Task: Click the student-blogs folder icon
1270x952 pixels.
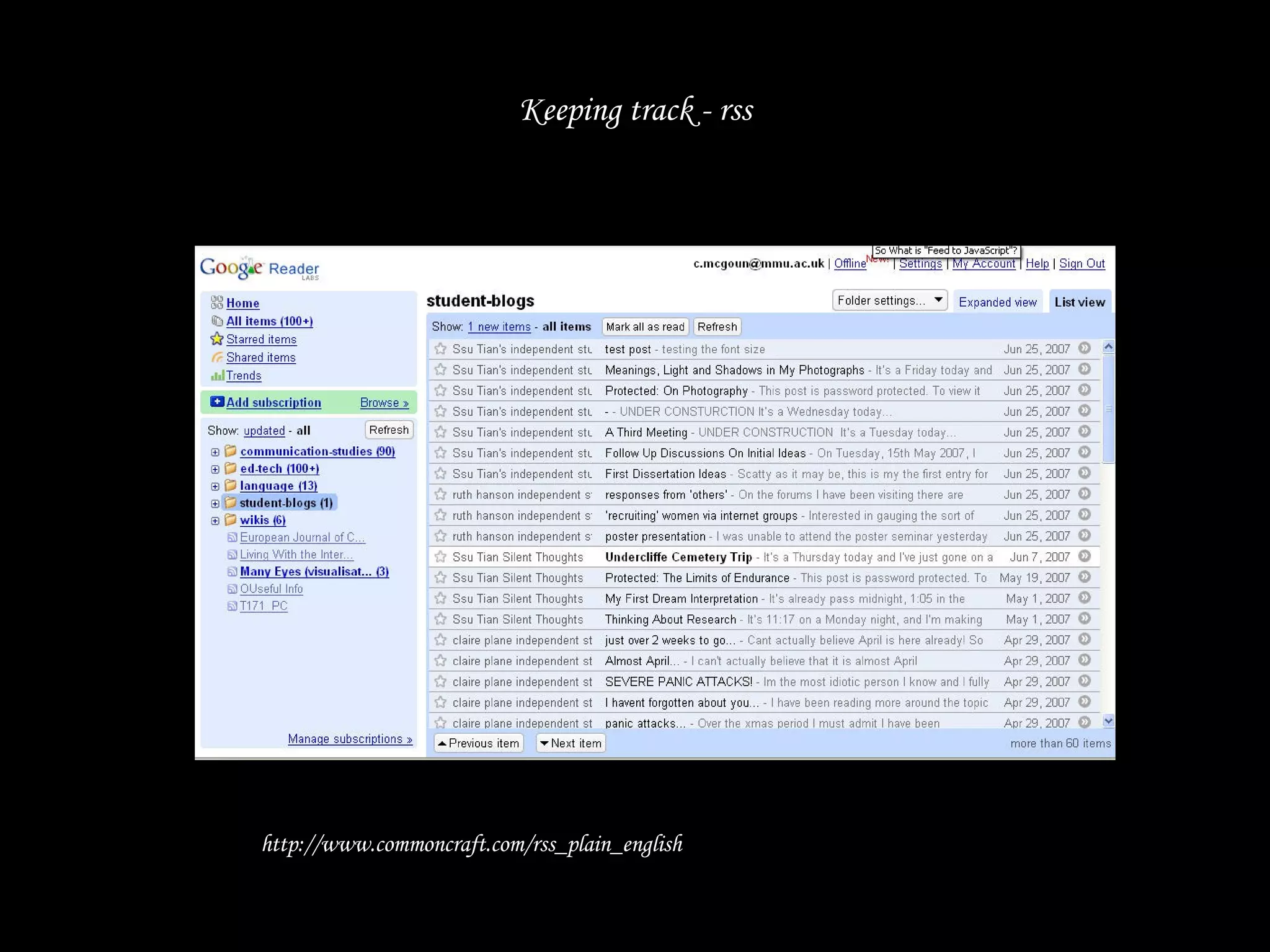Action: click(231, 502)
